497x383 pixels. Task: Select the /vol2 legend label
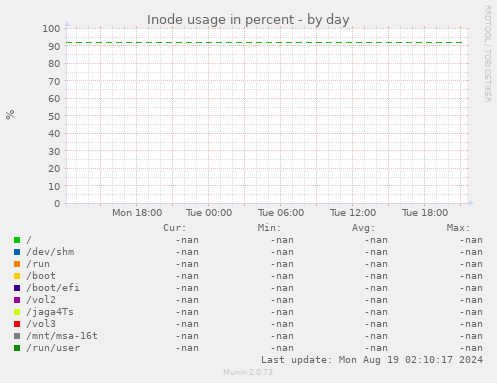pos(41,300)
